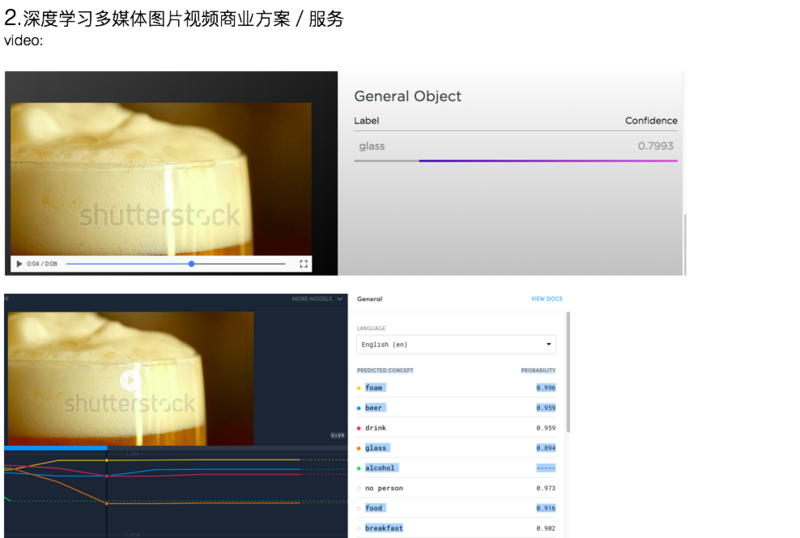Click the 'glass' label in General Object panel
800x538 pixels.
tap(372, 146)
